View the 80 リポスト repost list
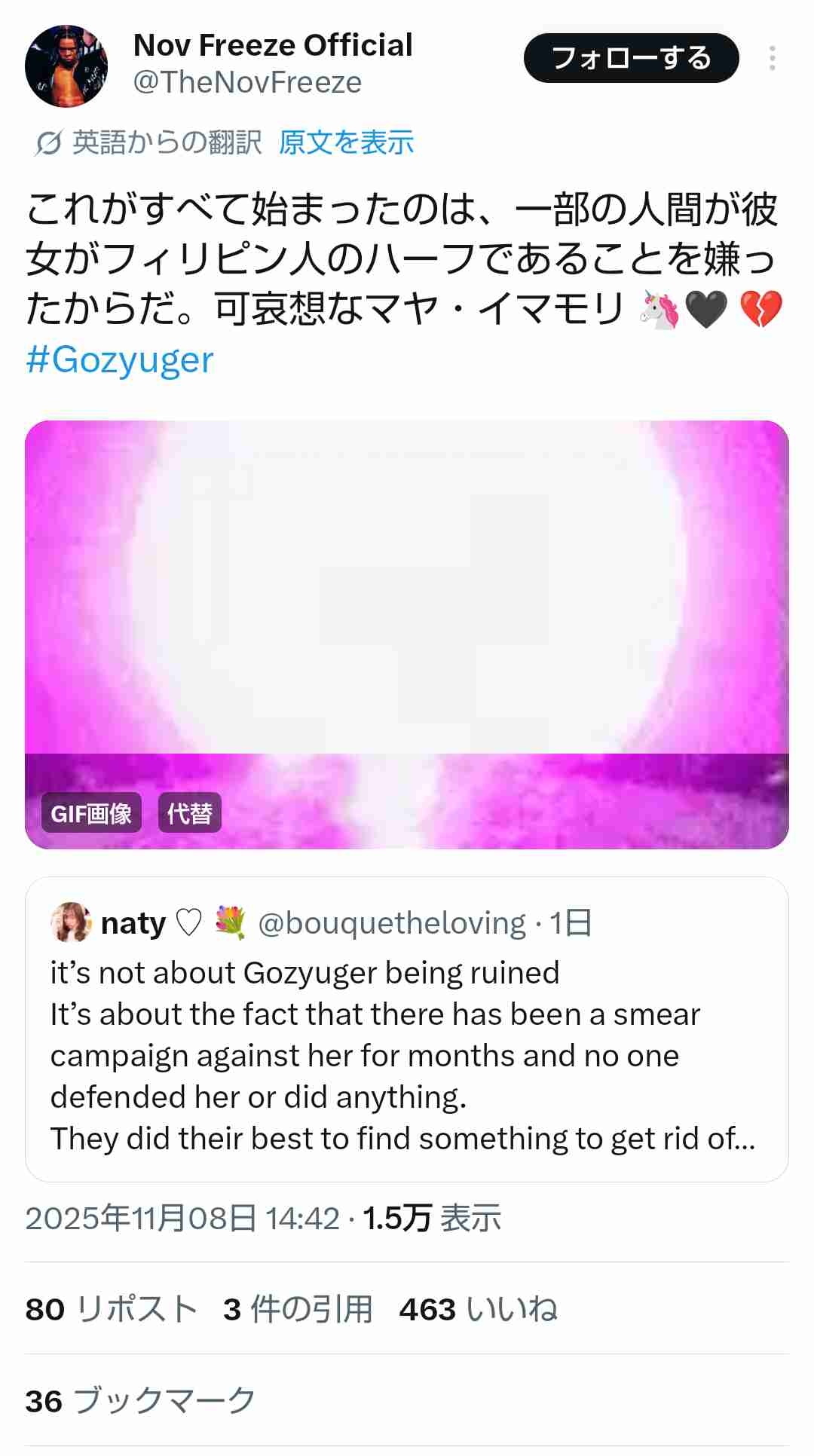The image size is (814, 1456). [x=112, y=1309]
